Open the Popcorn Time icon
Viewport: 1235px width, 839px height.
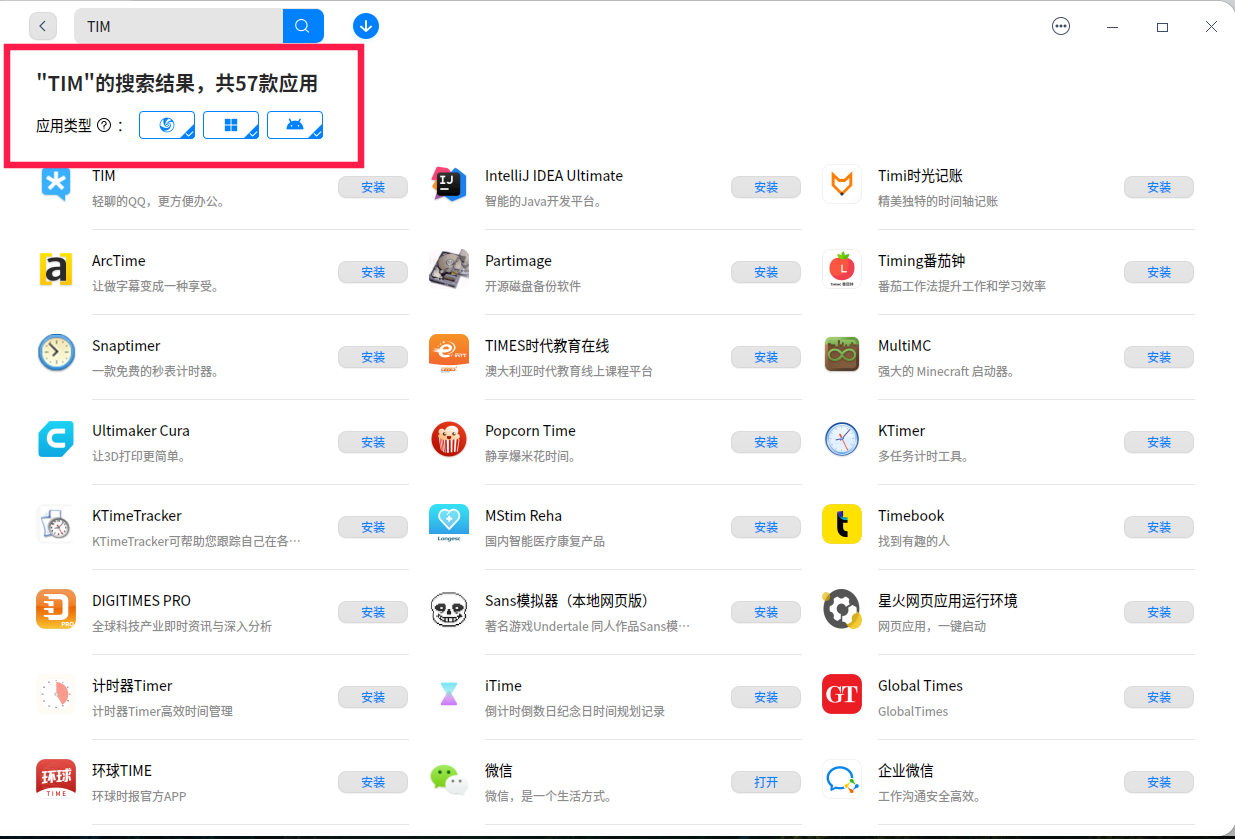coord(449,439)
